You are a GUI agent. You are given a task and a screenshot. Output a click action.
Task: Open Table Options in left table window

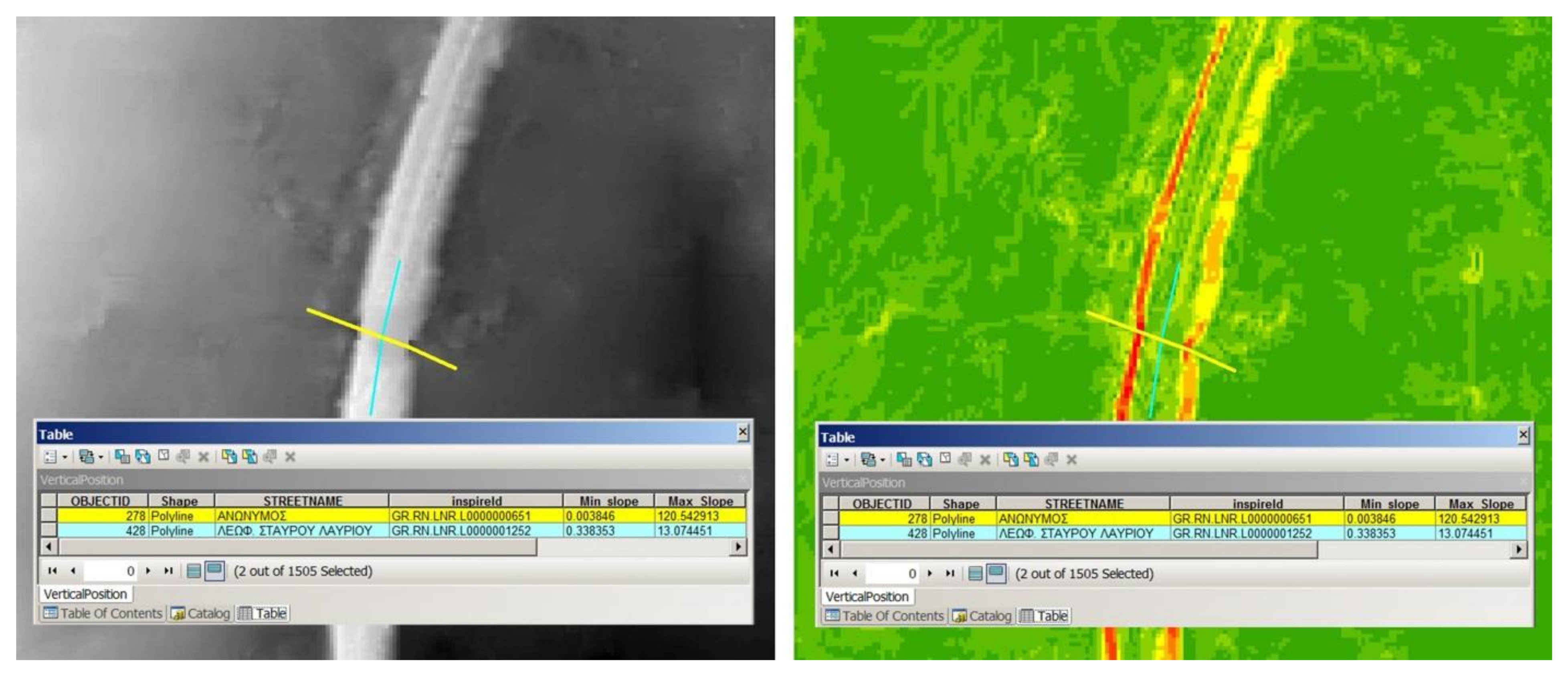(51, 456)
